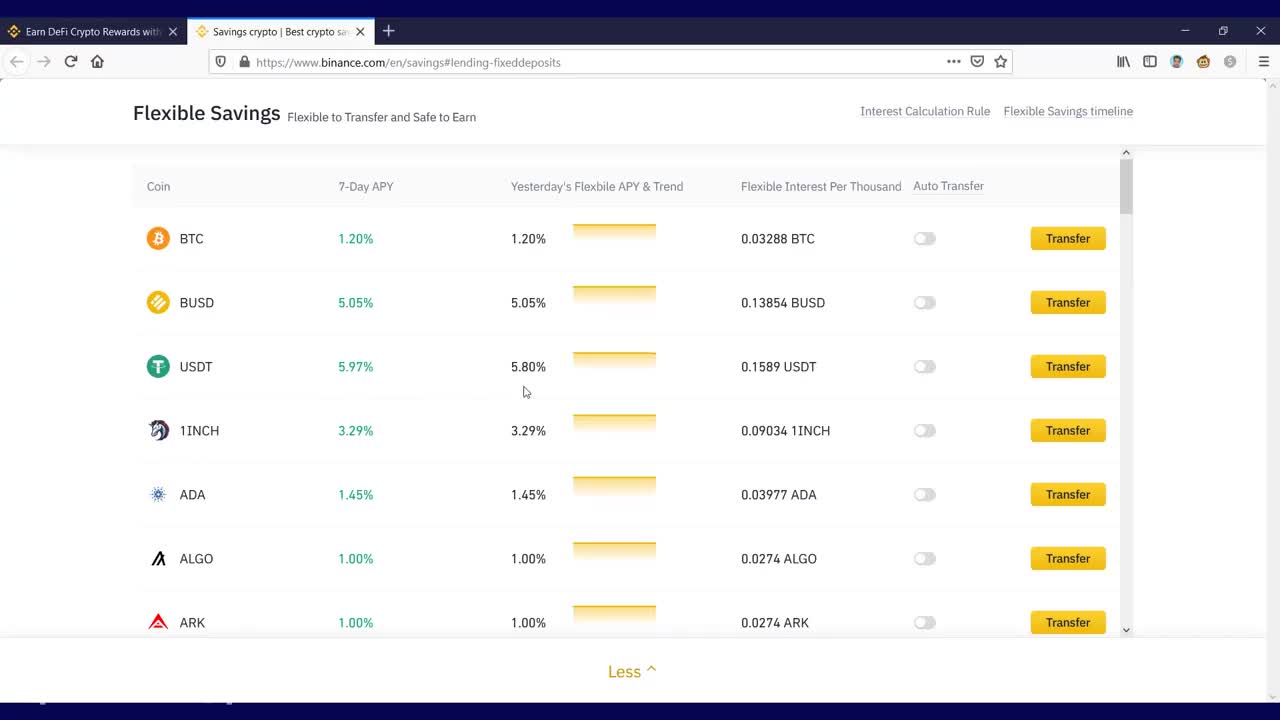Switch to the Earn DeFi Crypto Rewards tab
Viewport: 1280px width, 720px height.
tap(92, 31)
